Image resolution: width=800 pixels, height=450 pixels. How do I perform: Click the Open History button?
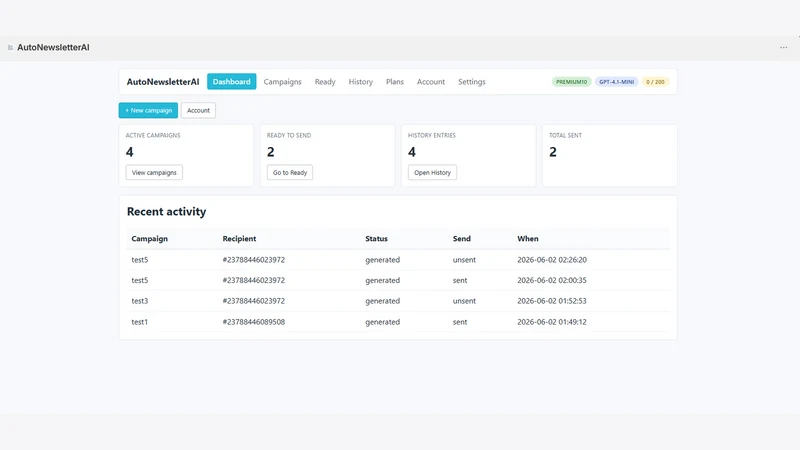coord(432,172)
